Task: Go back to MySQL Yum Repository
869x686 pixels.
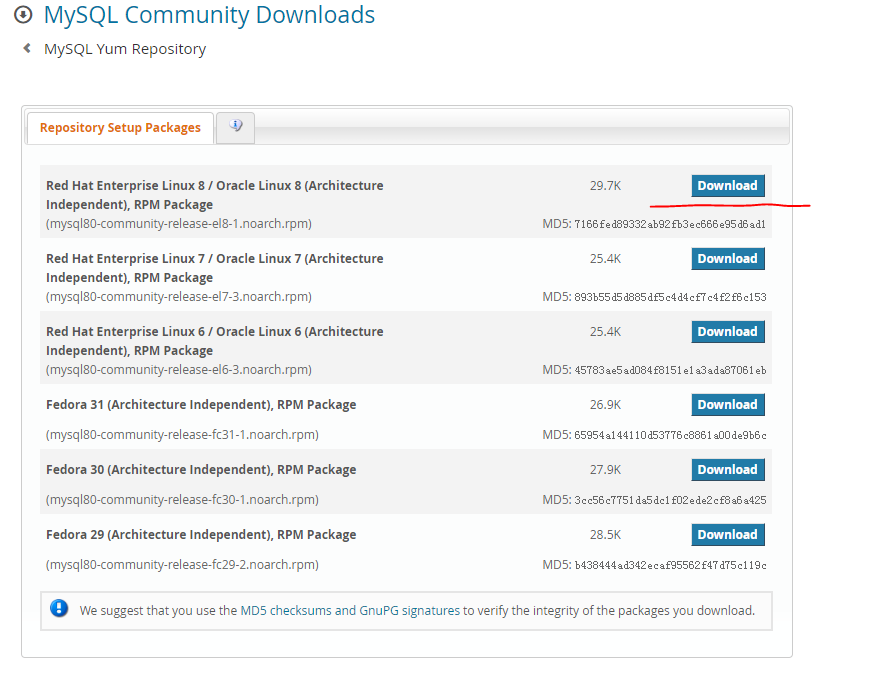Action: (125, 49)
